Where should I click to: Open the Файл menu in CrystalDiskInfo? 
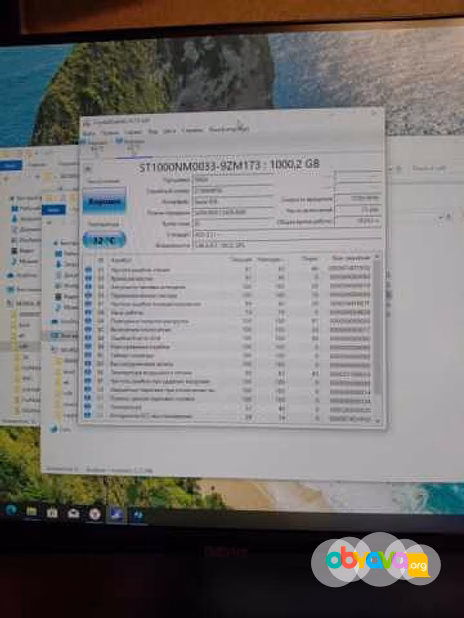click(x=89, y=133)
